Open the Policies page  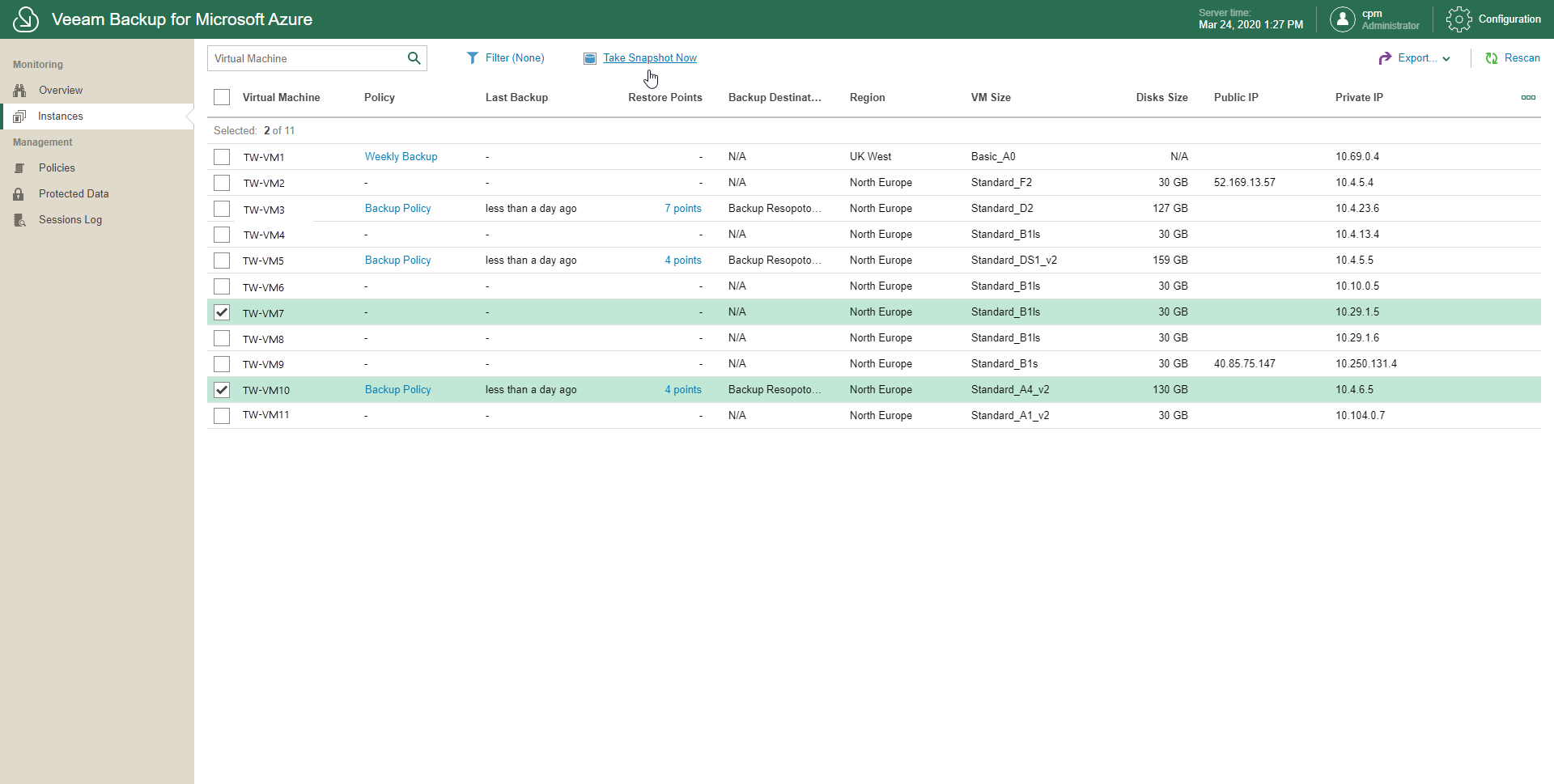pyautogui.click(x=57, y=168)
